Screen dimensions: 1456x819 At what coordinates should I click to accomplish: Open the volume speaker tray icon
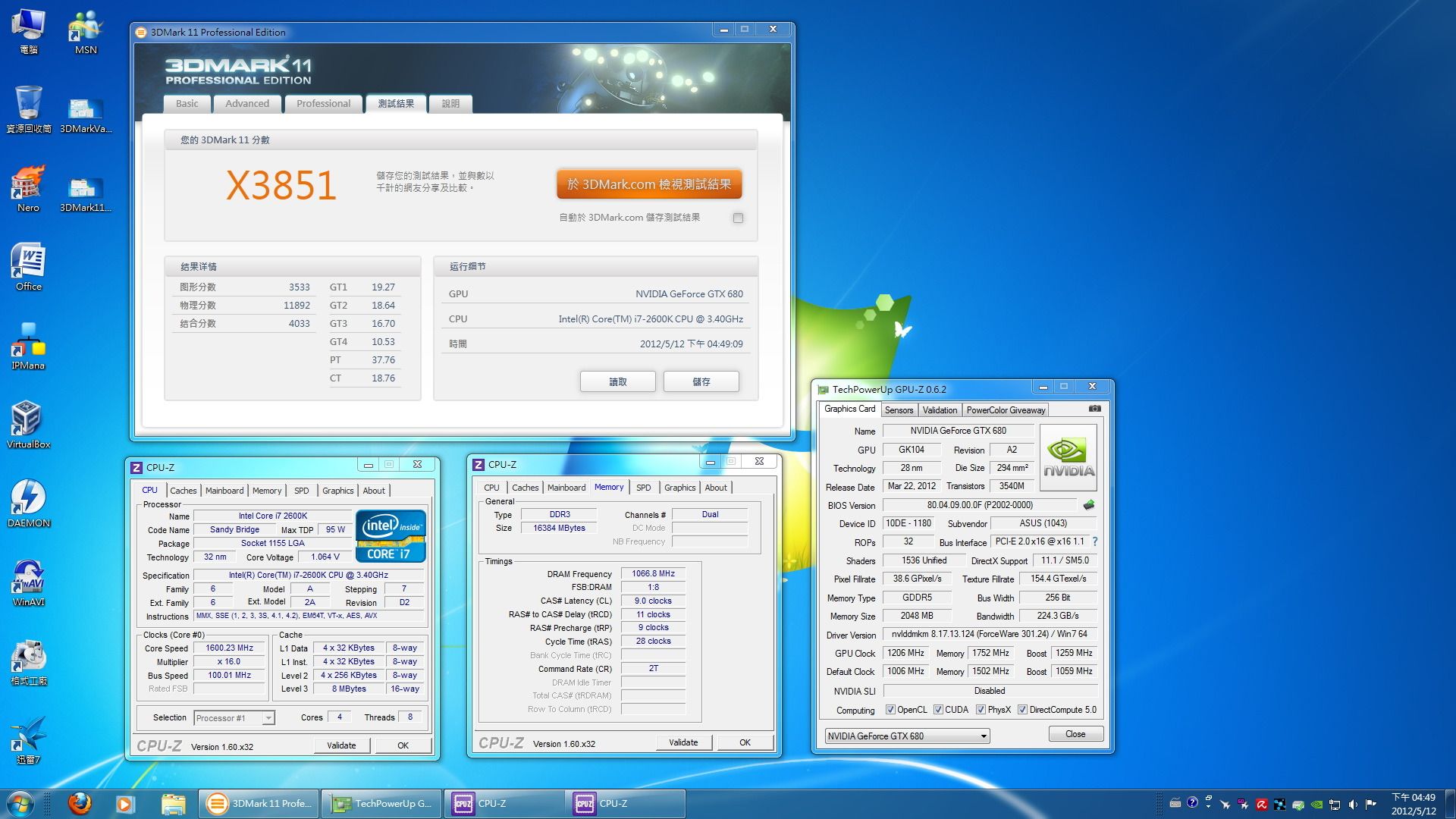(1353, 805)
